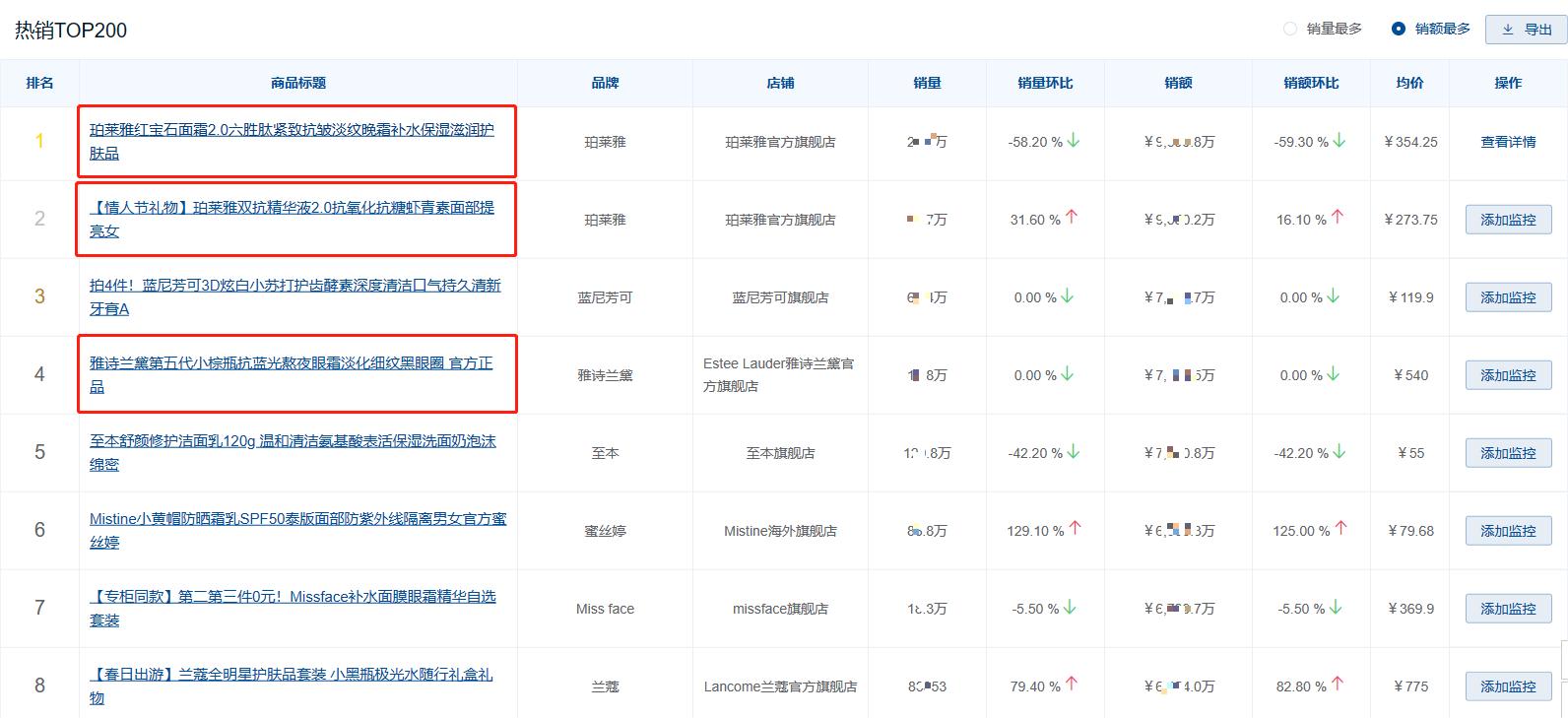This screenshot has height=718, width=1568.
Task: Click 至本旗舰店 store cell
Action: 780,453
